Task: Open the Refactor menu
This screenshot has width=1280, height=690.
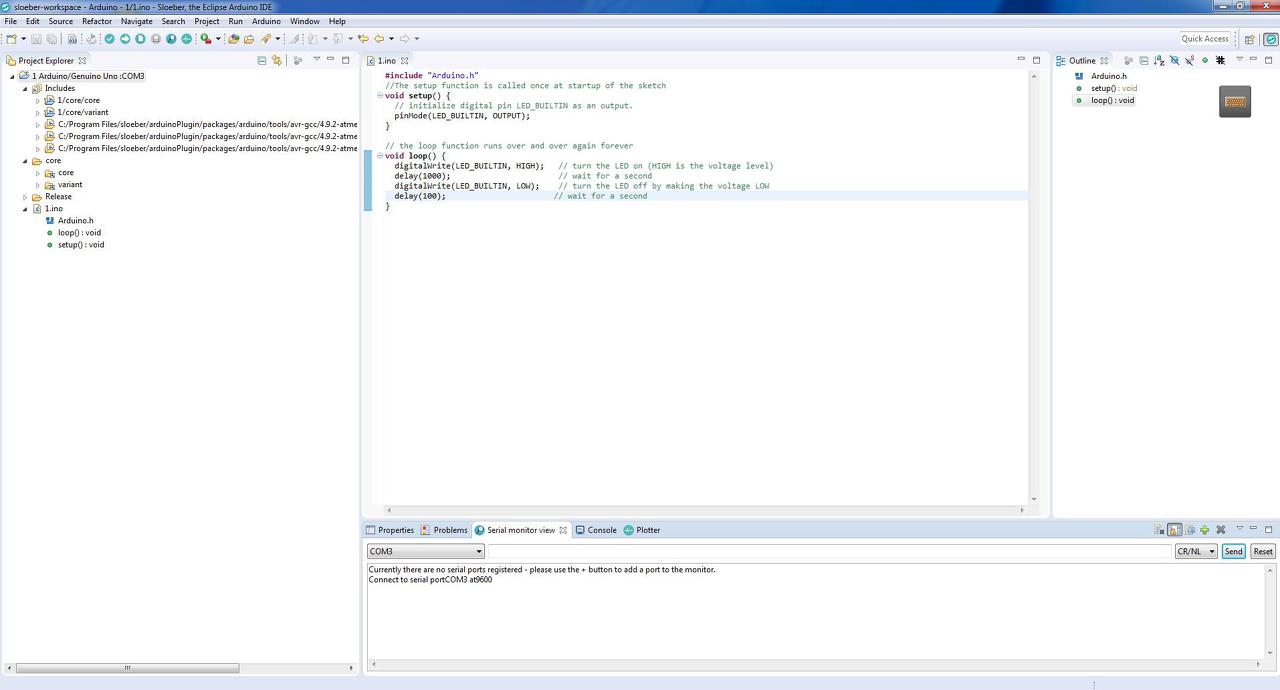Action: (97, 21)
